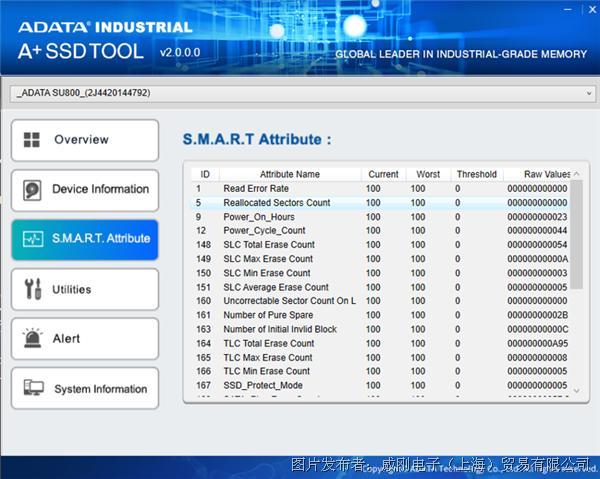Image resolution: width=600 pixels, height=479 pixels.
Task: Click the S.M.A.R.T. Attribute pulse icon
Action: click(33, 239)
